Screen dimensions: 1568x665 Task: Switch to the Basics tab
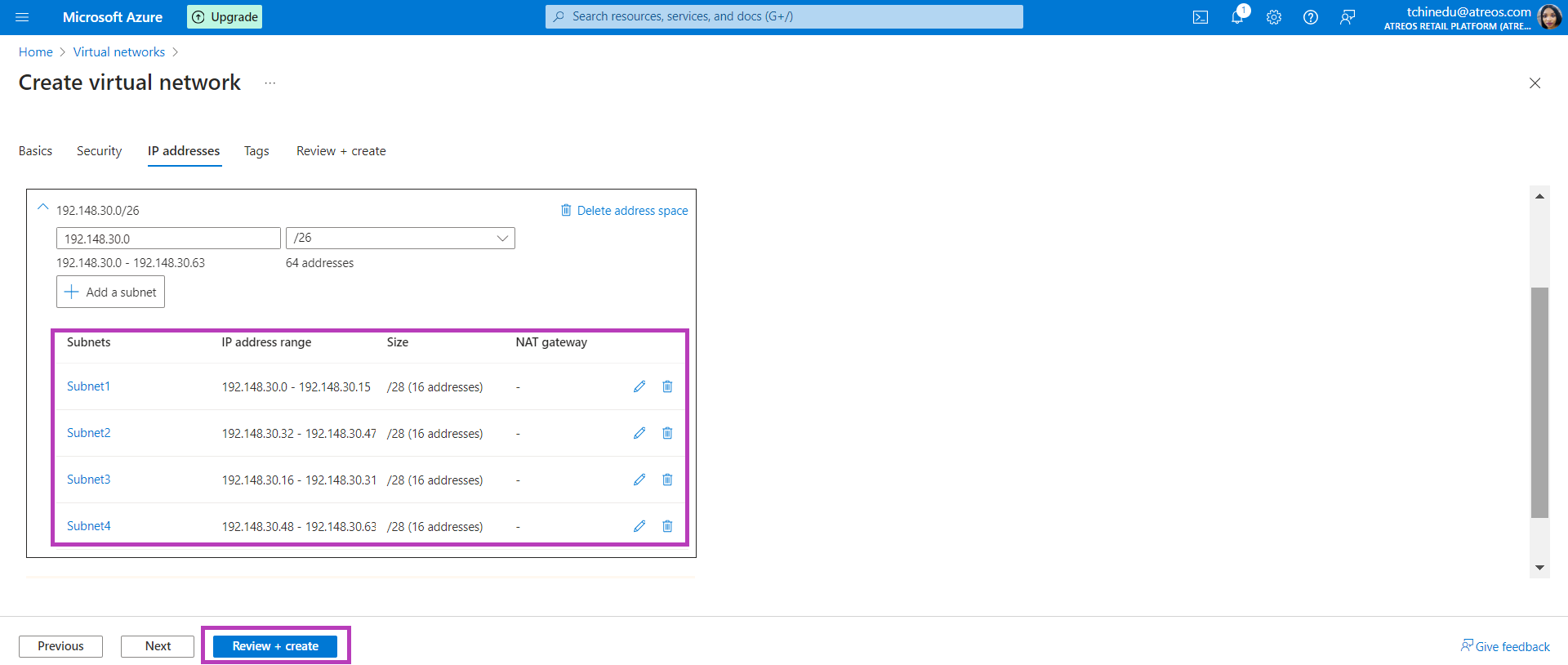point(35,151)
